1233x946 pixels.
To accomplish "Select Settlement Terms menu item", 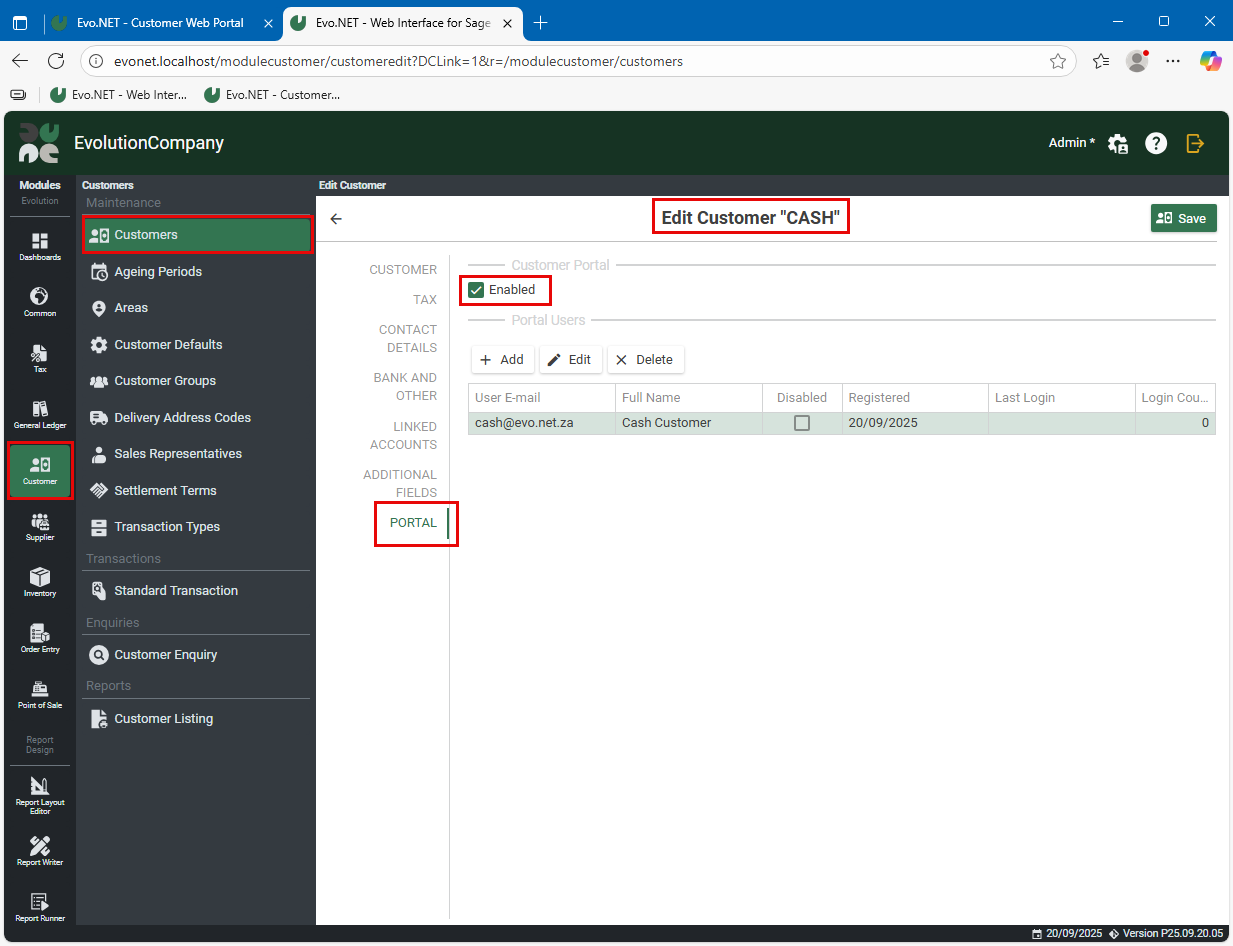I will (165, 491).
